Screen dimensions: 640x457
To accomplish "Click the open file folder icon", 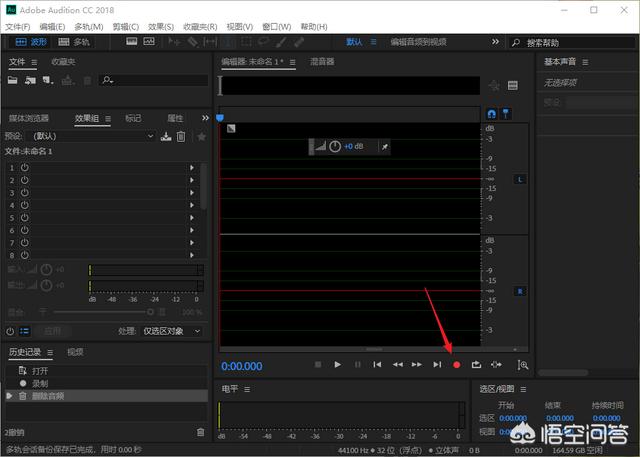I will [x=14, y=79].
